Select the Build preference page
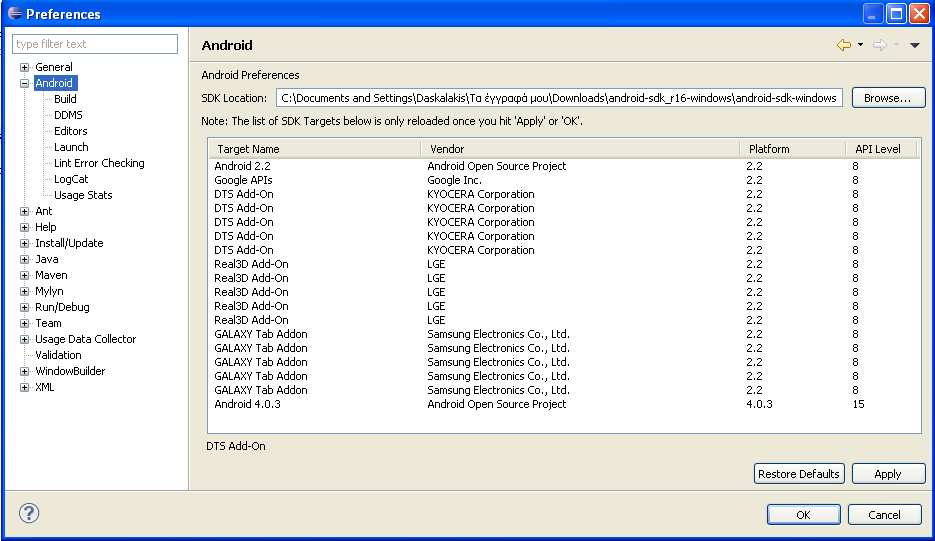 click(65, 99)
